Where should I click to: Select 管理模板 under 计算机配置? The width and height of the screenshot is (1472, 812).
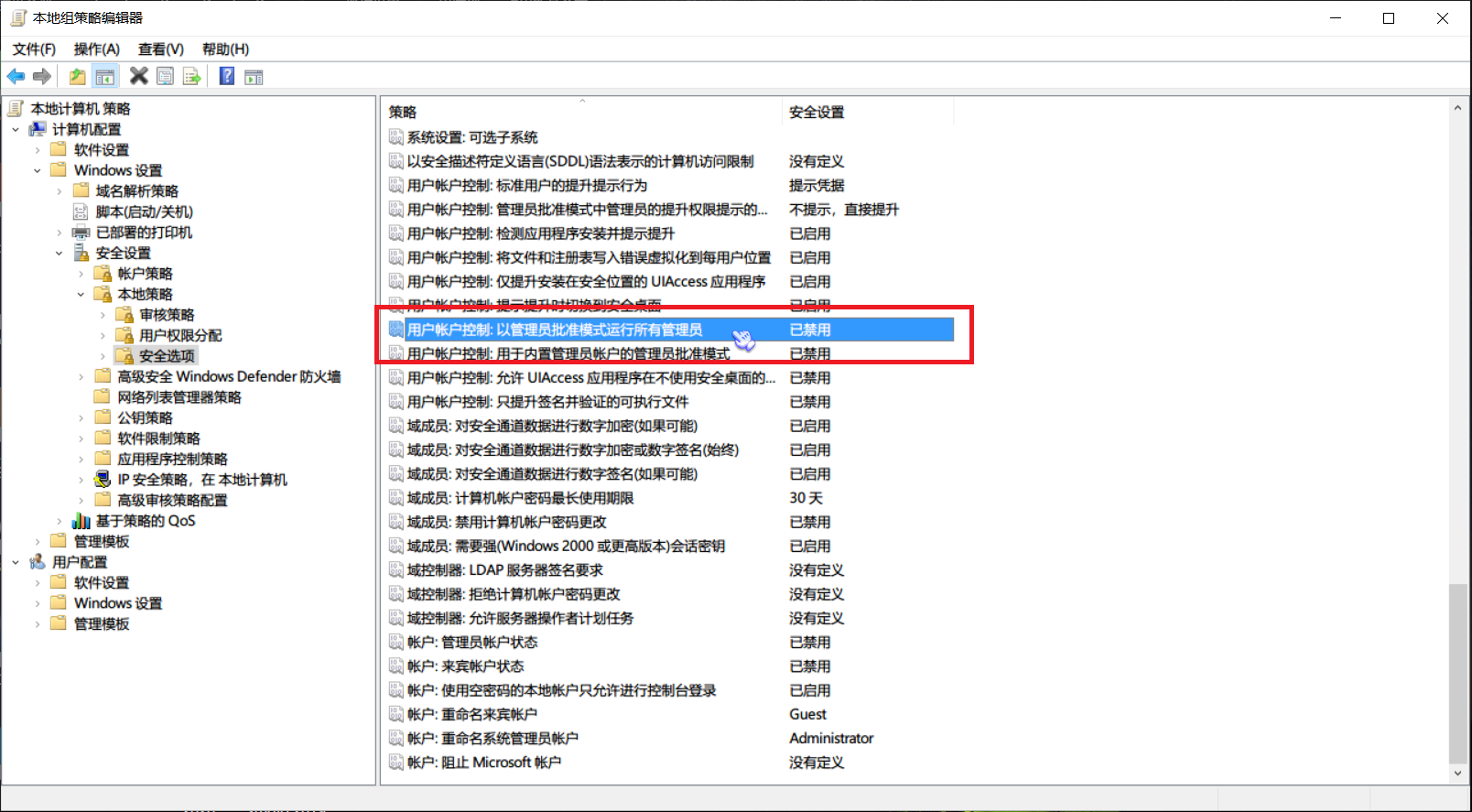coord(102,541)
